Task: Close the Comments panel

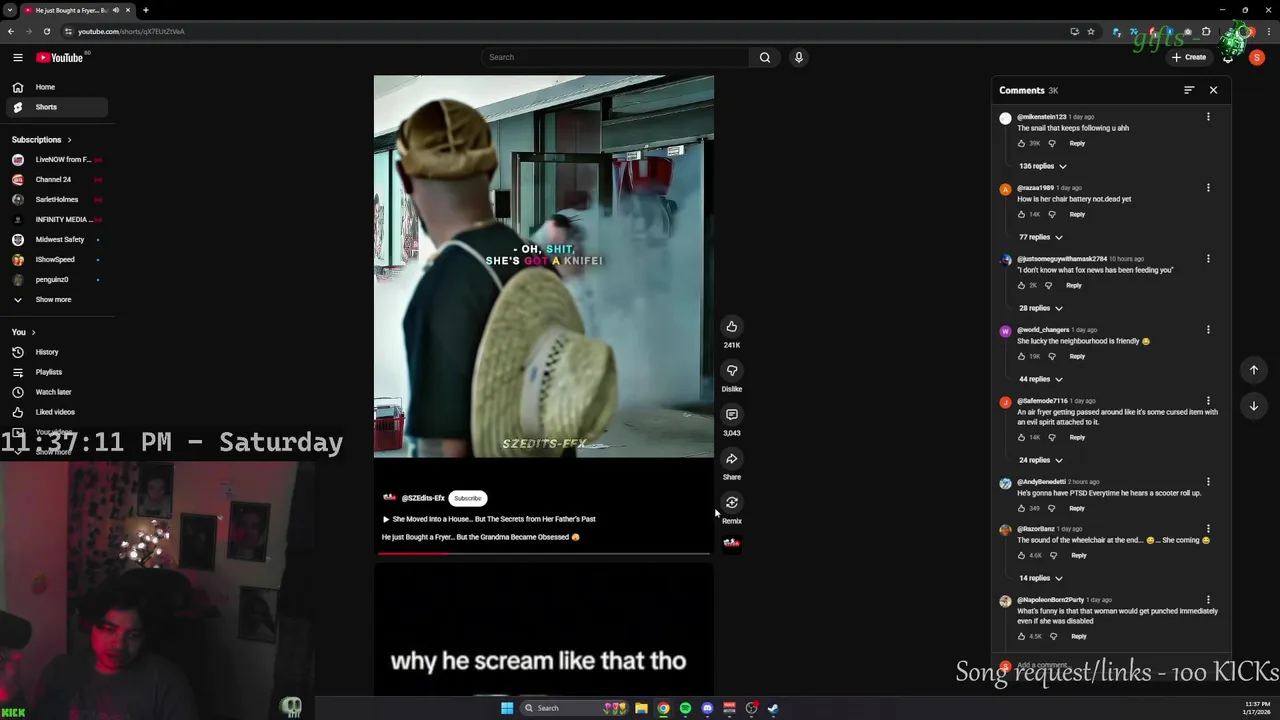Action: pos(1213,90)
